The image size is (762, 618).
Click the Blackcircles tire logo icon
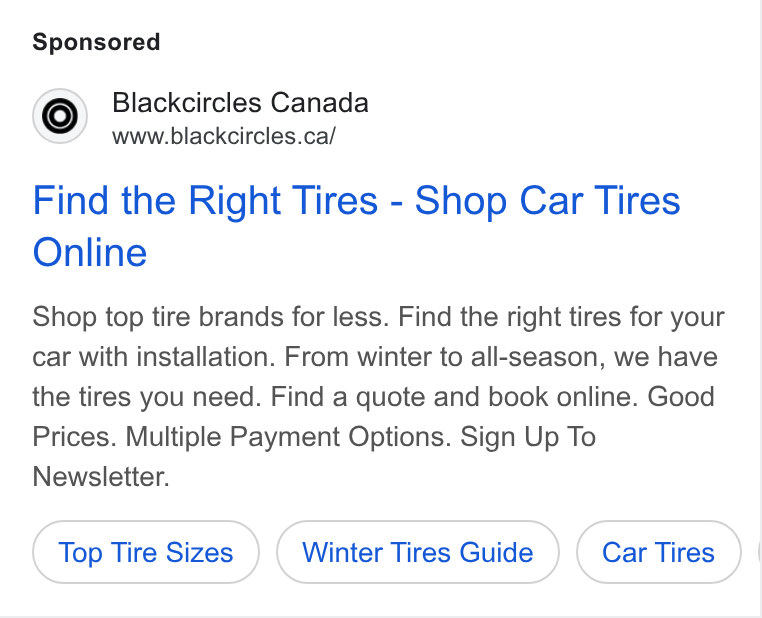point(60,116)
